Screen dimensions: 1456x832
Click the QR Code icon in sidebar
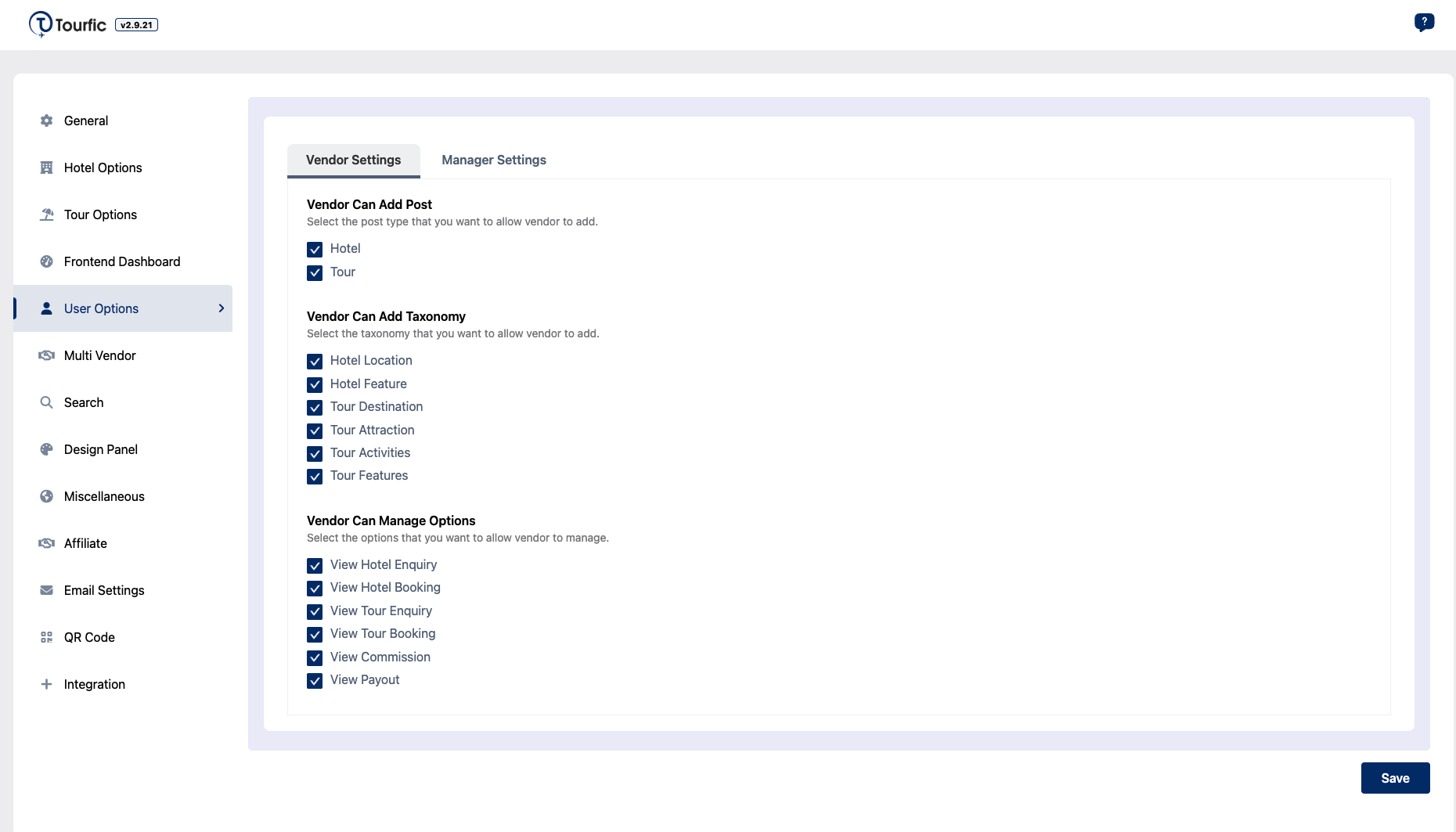coord(46,637)
